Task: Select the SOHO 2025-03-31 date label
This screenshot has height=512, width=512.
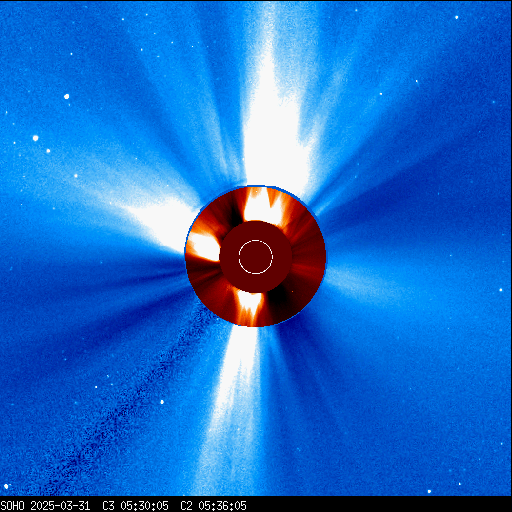Action: [x=45, y=506]
